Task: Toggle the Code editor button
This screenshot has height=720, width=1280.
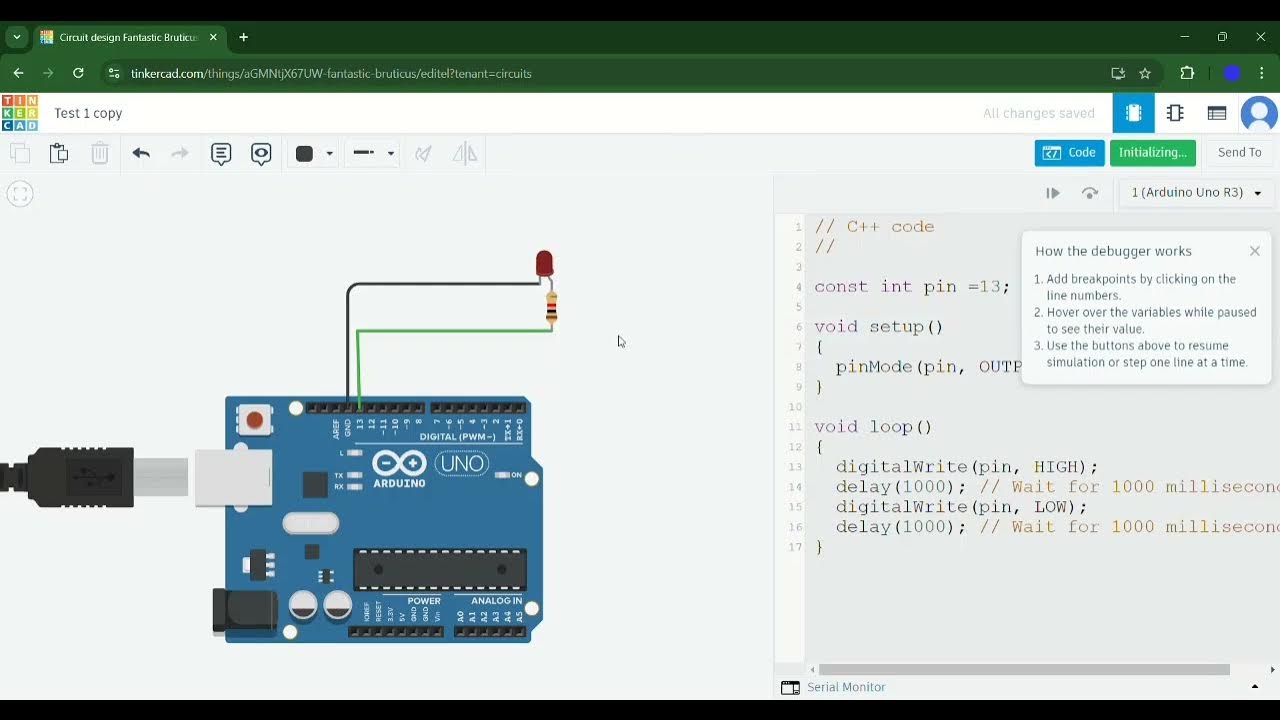Action: (1069, 152)
